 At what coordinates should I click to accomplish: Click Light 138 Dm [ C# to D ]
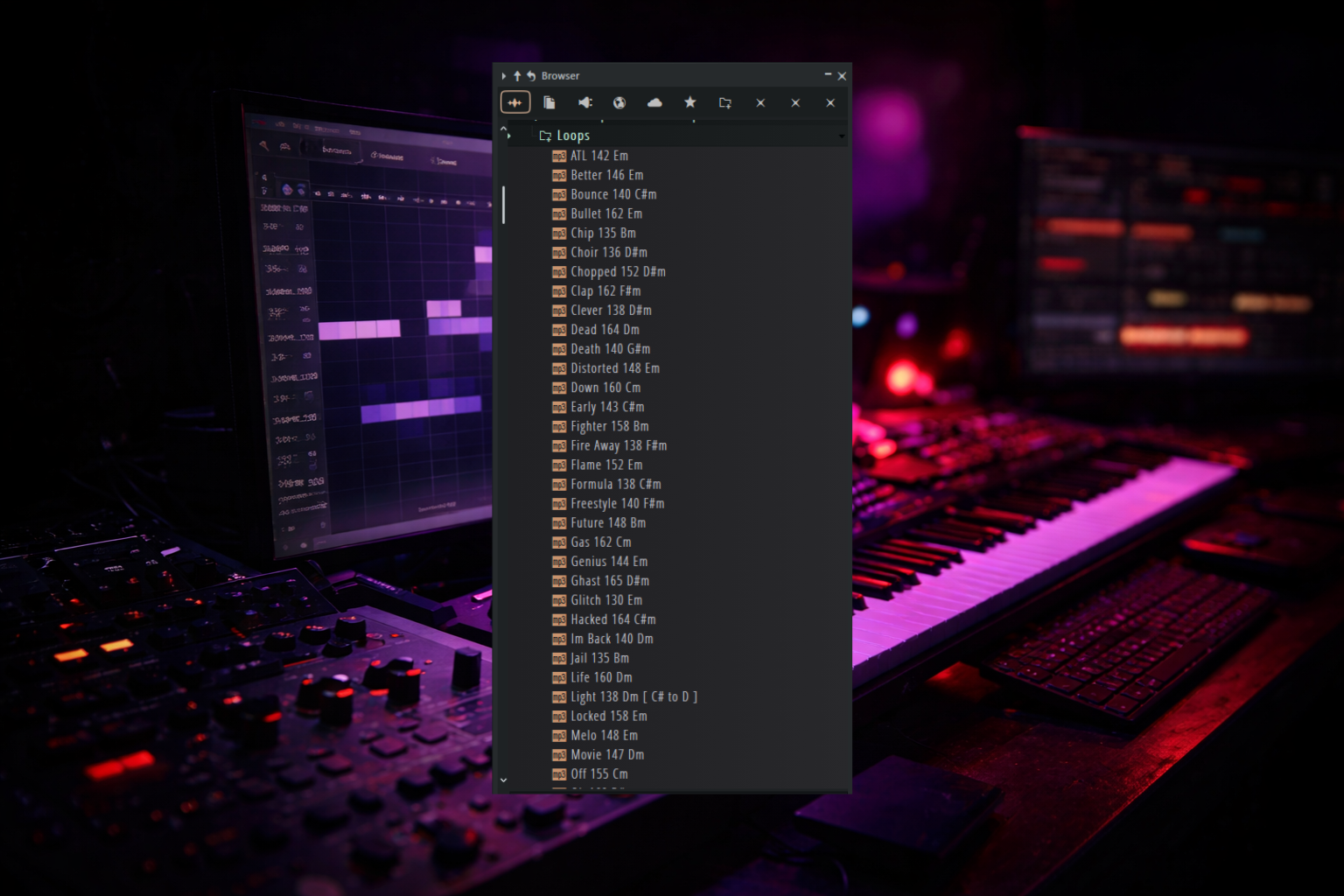tap(633, 696)
